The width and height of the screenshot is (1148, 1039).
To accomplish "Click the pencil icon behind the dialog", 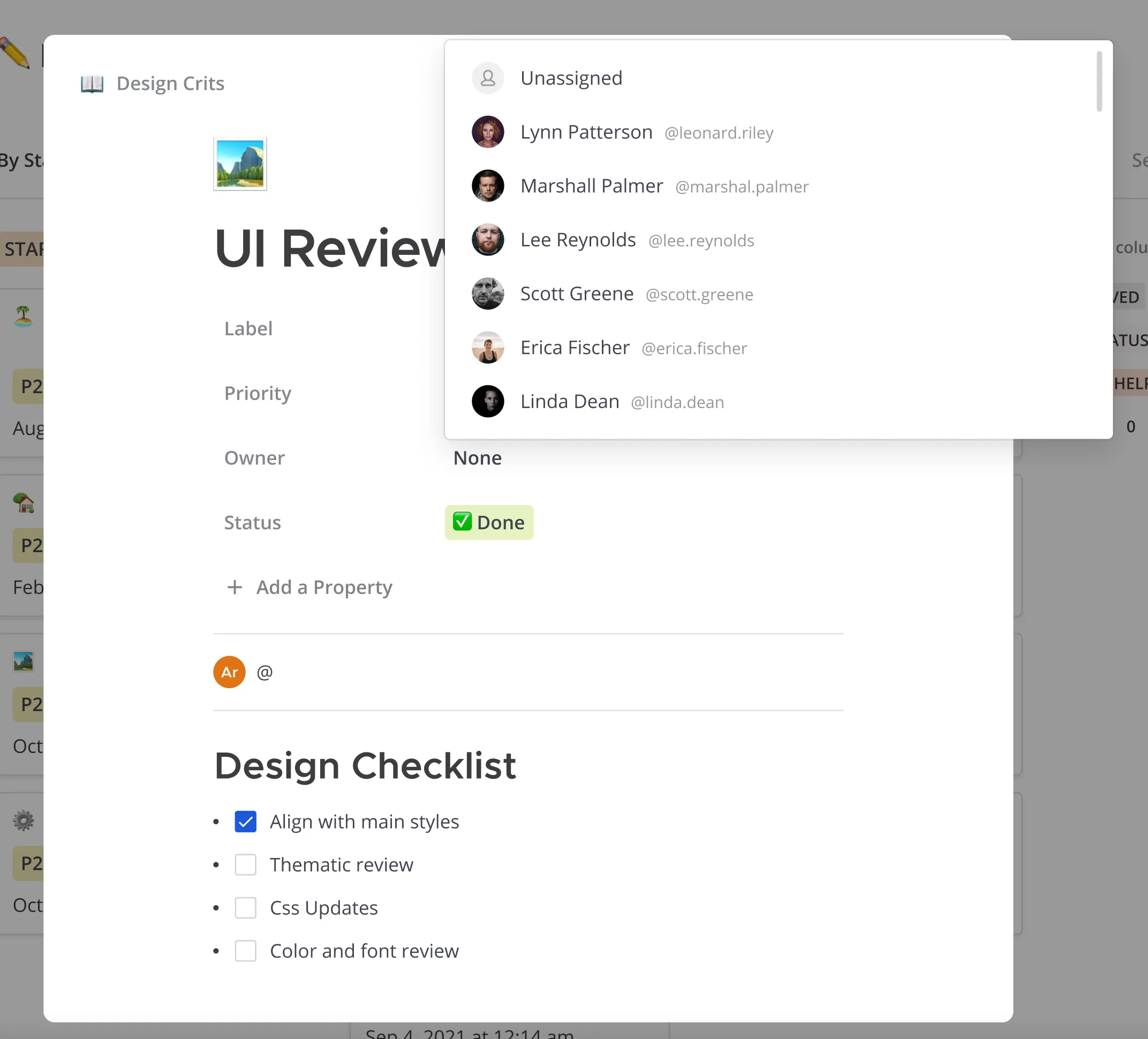I will (16, 53).
